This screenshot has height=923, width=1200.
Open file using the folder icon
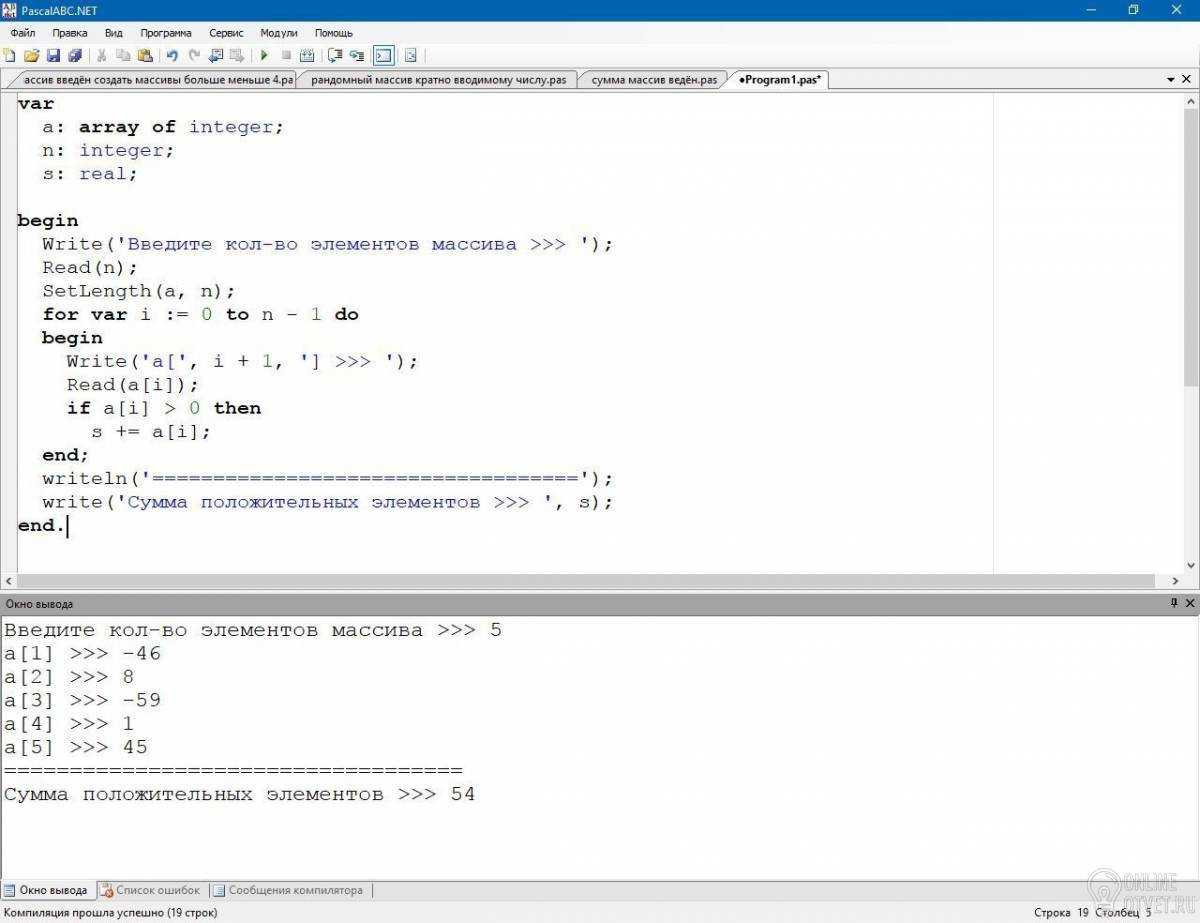click(x=31, y=55)
